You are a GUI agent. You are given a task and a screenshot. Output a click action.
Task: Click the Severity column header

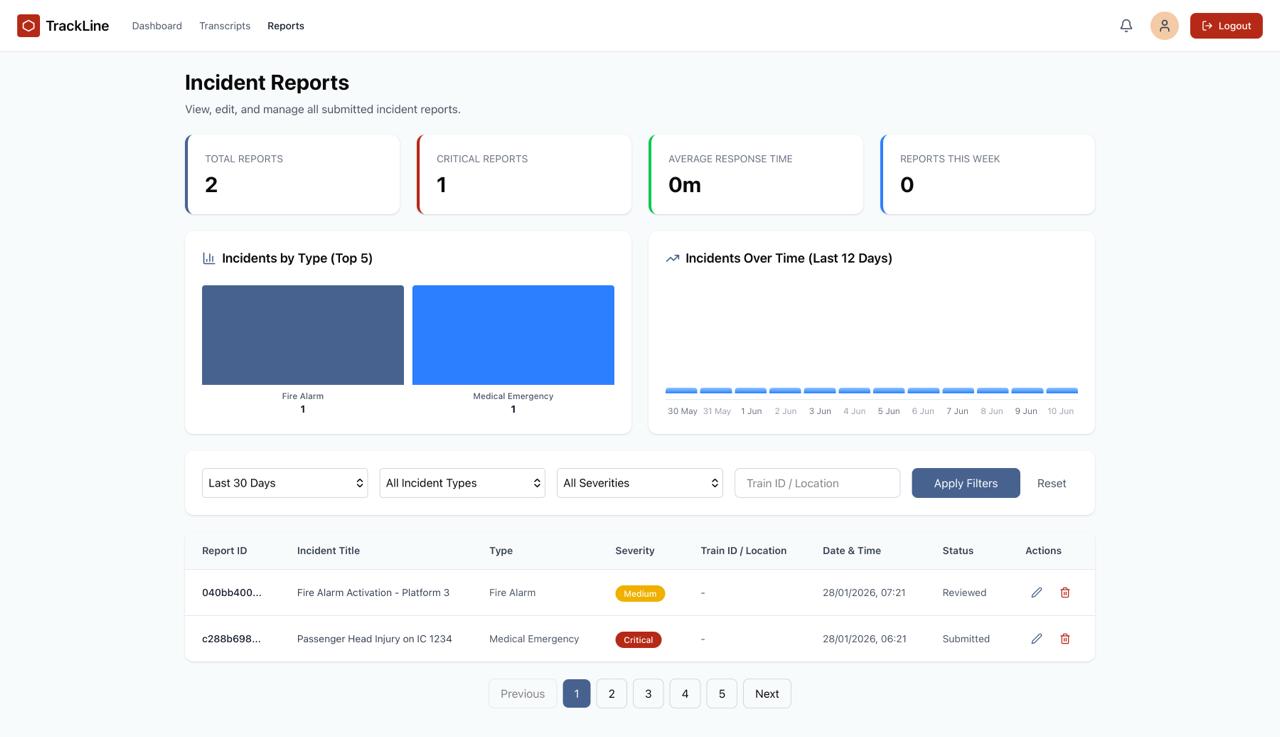[x=635, y=550]
